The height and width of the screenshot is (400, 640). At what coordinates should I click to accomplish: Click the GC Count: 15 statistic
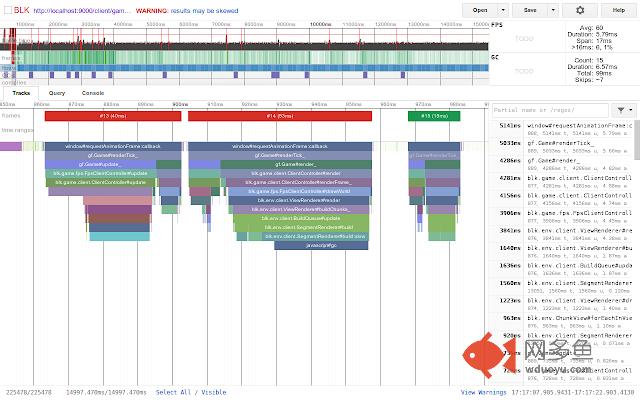[x=589, y=60]
